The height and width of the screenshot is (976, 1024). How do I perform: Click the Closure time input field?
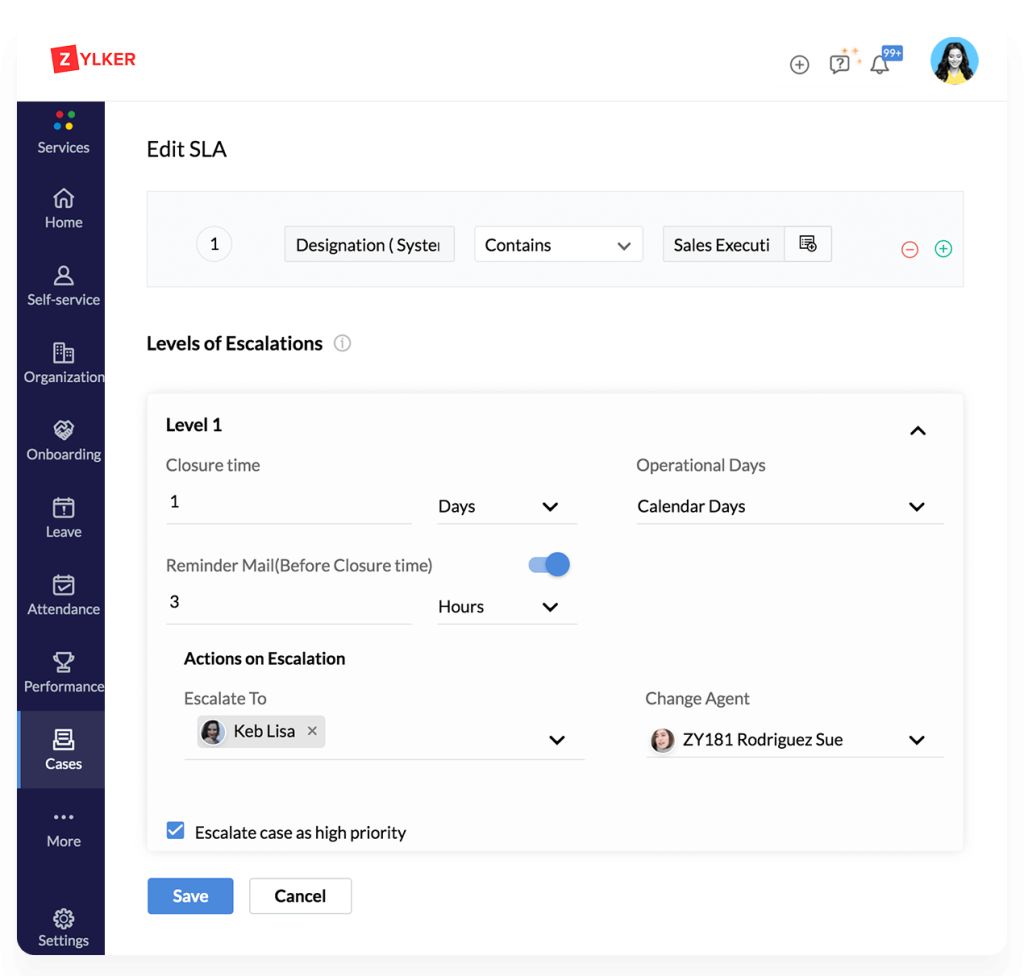pos(289,502)
